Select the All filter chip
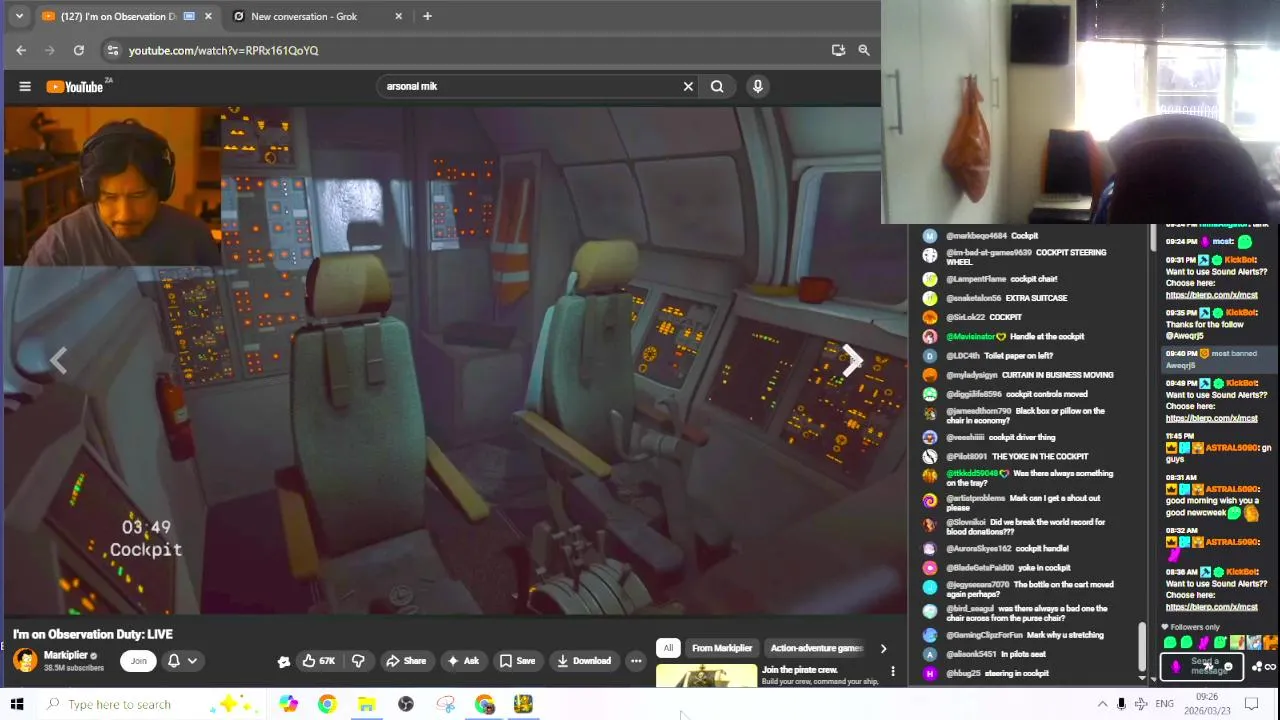The width and height of the screenshot is (1280, 720). click(668, 648)
